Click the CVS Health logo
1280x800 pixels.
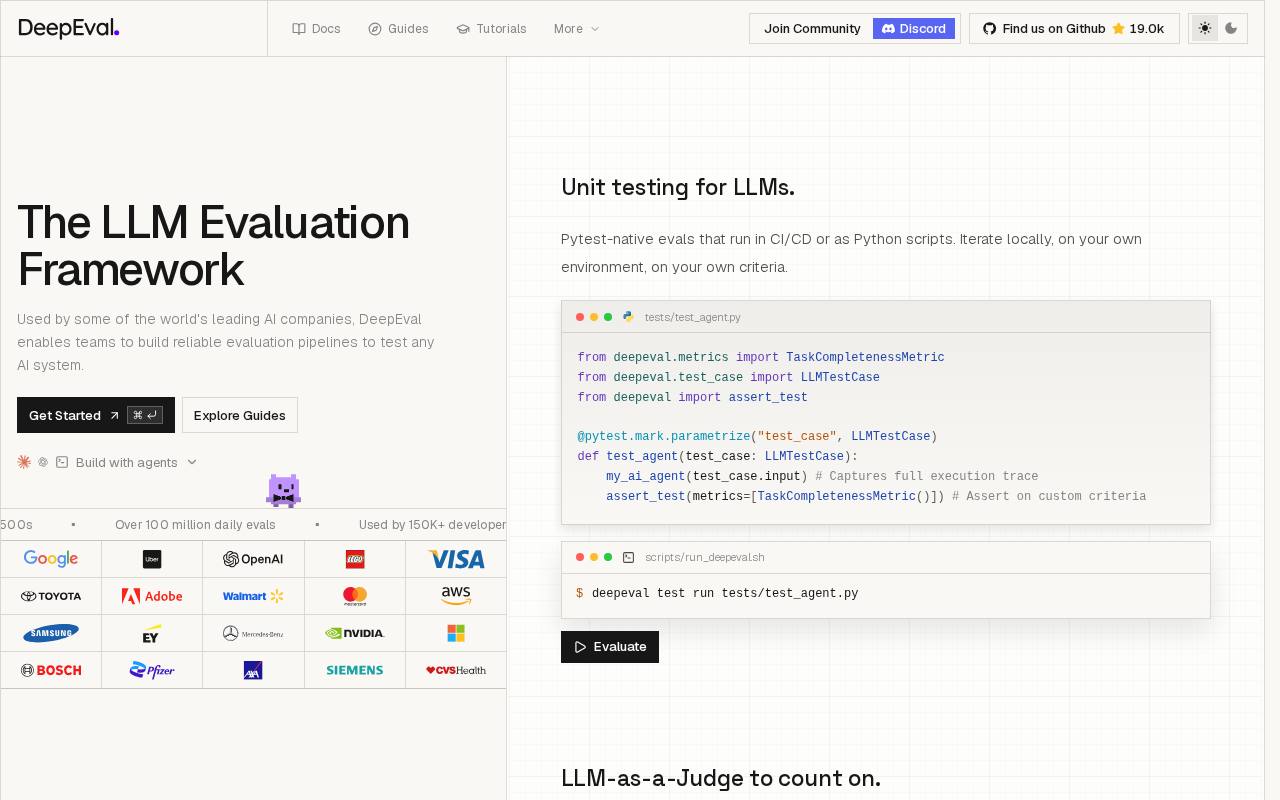click(x=456, y=670)
